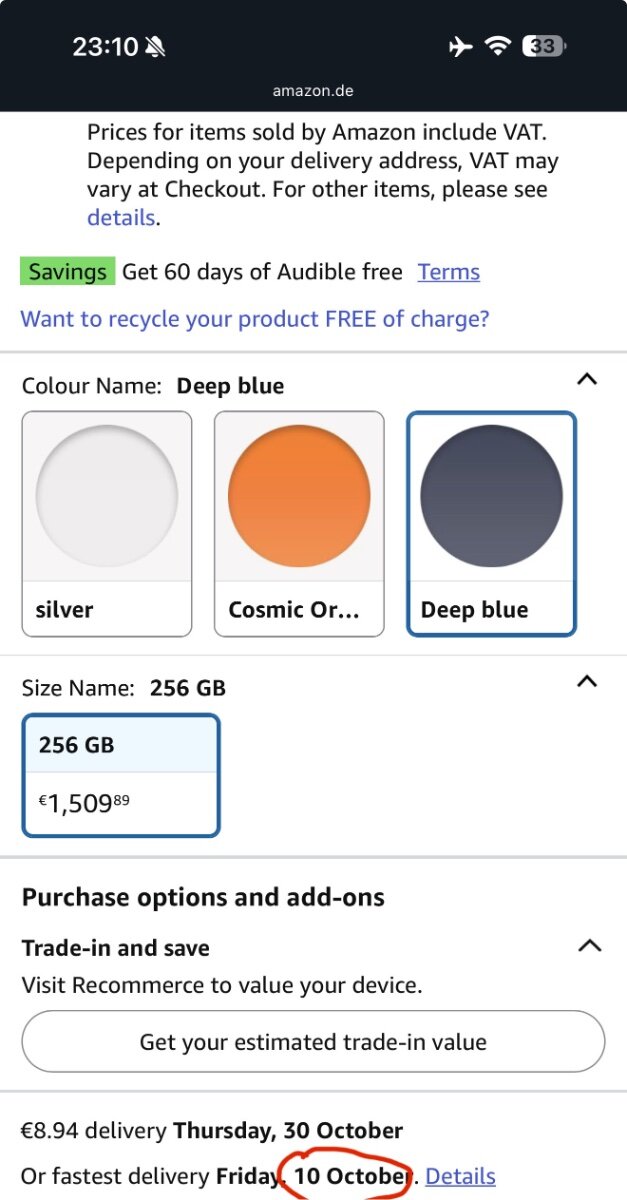Open the VAT details link
The image size is (627, 1200).
(x=121, y=217)
